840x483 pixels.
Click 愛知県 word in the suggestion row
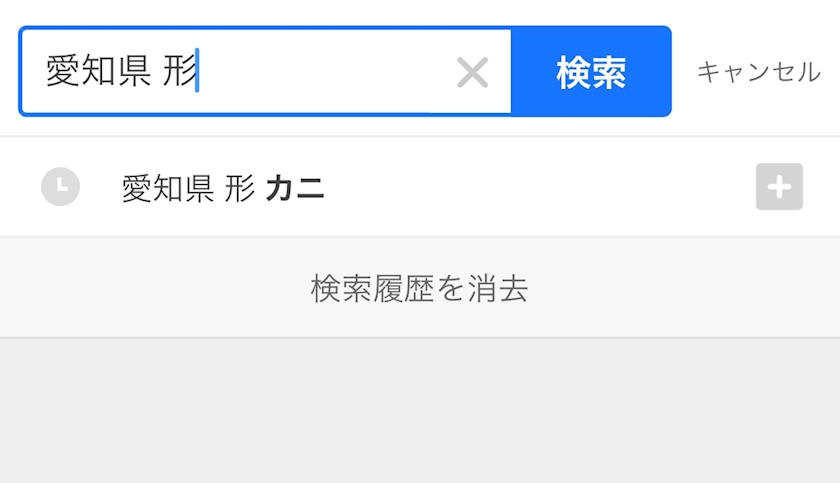[168, 188]
